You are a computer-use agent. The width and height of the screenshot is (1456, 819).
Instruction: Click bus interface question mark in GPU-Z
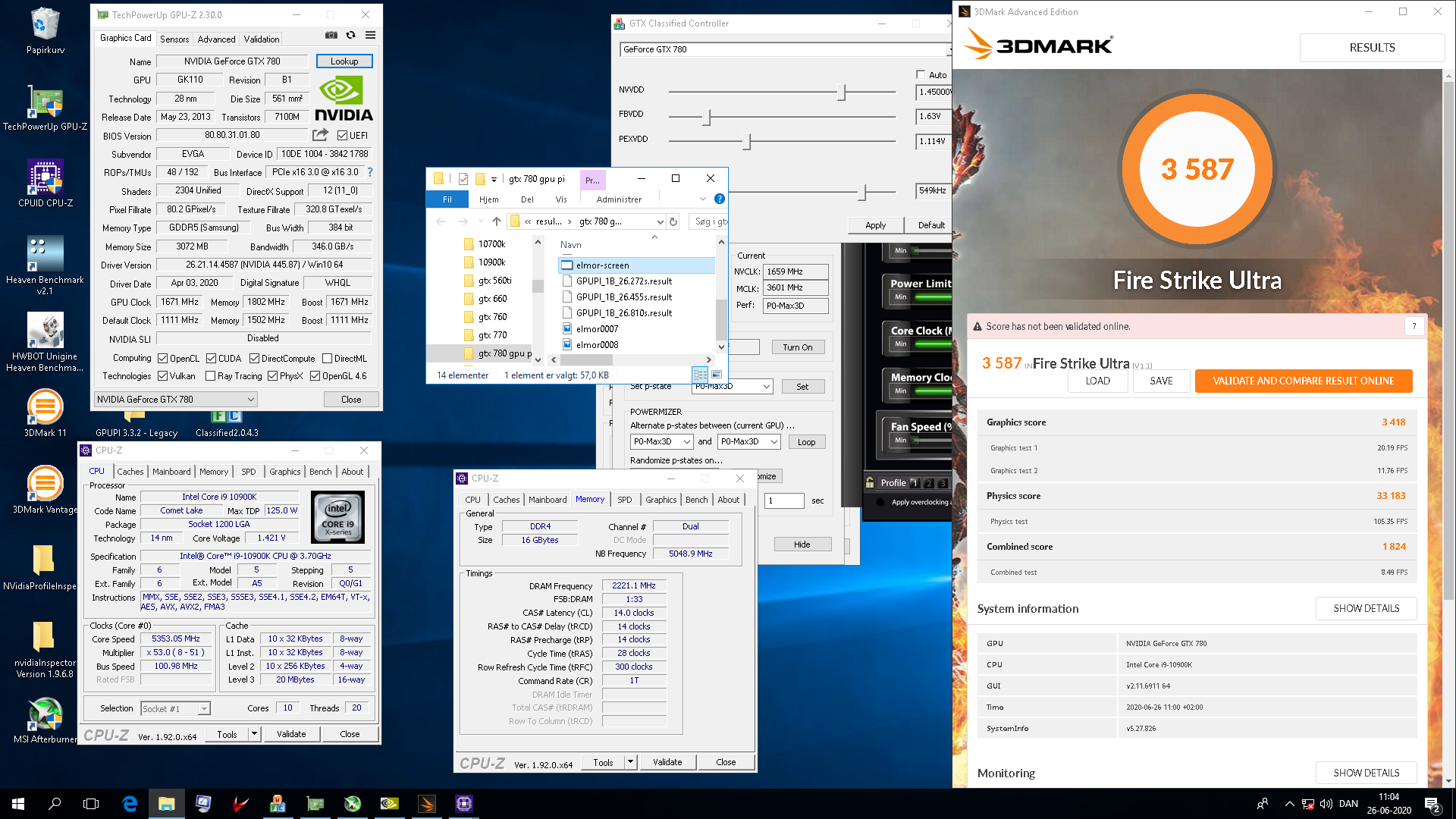[x=370, y=172]
